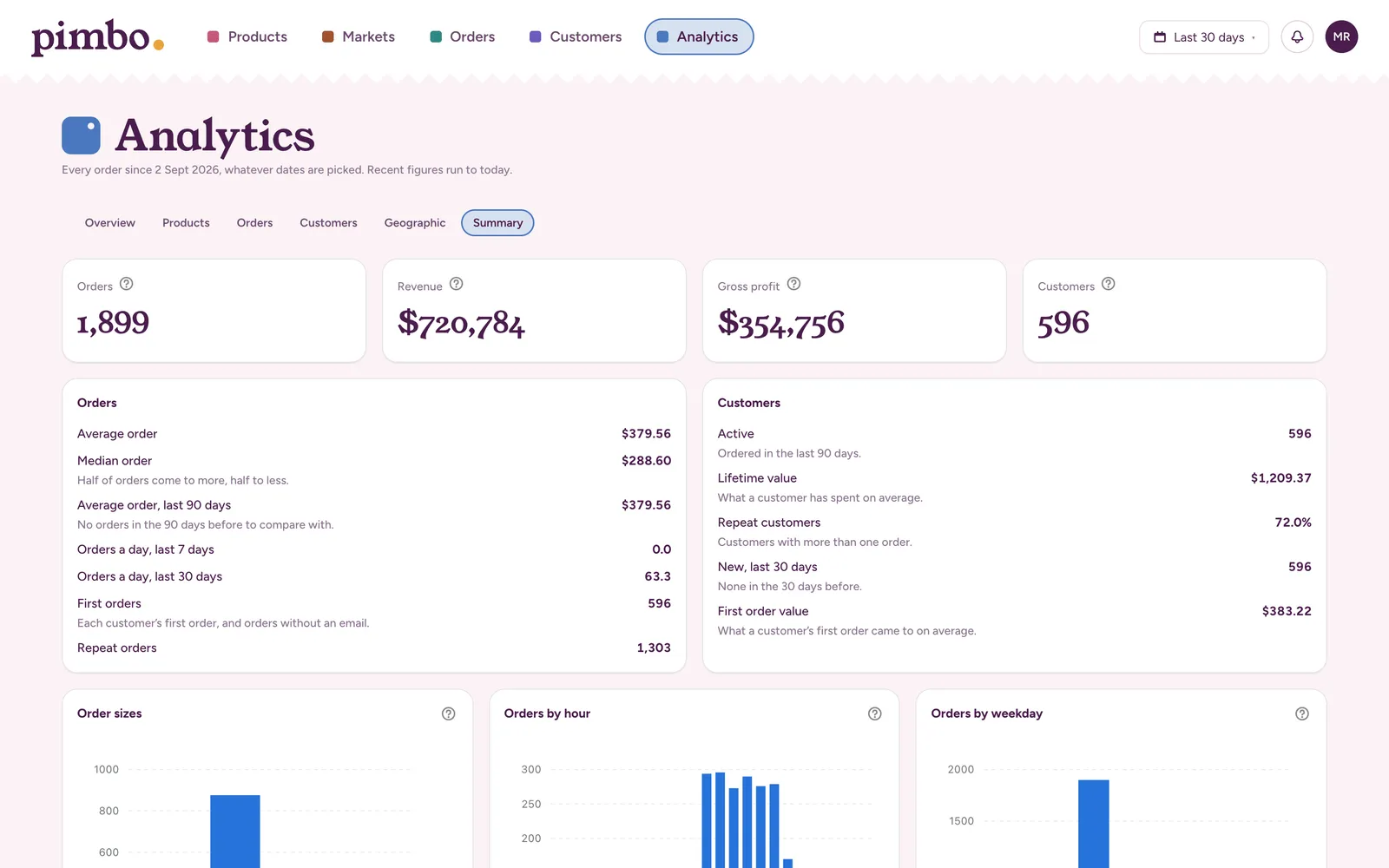
Task: Select the Summary tab
Action: click(x=497, y=223)
